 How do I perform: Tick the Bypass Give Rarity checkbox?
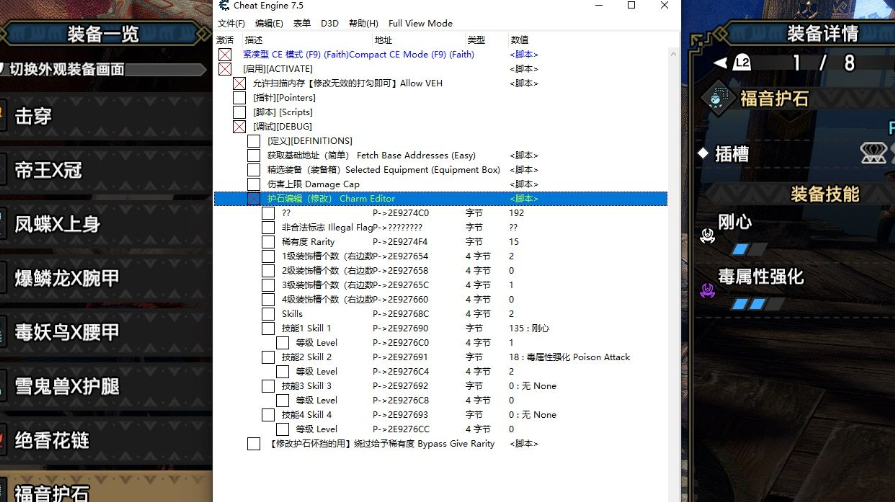point(254,444)
